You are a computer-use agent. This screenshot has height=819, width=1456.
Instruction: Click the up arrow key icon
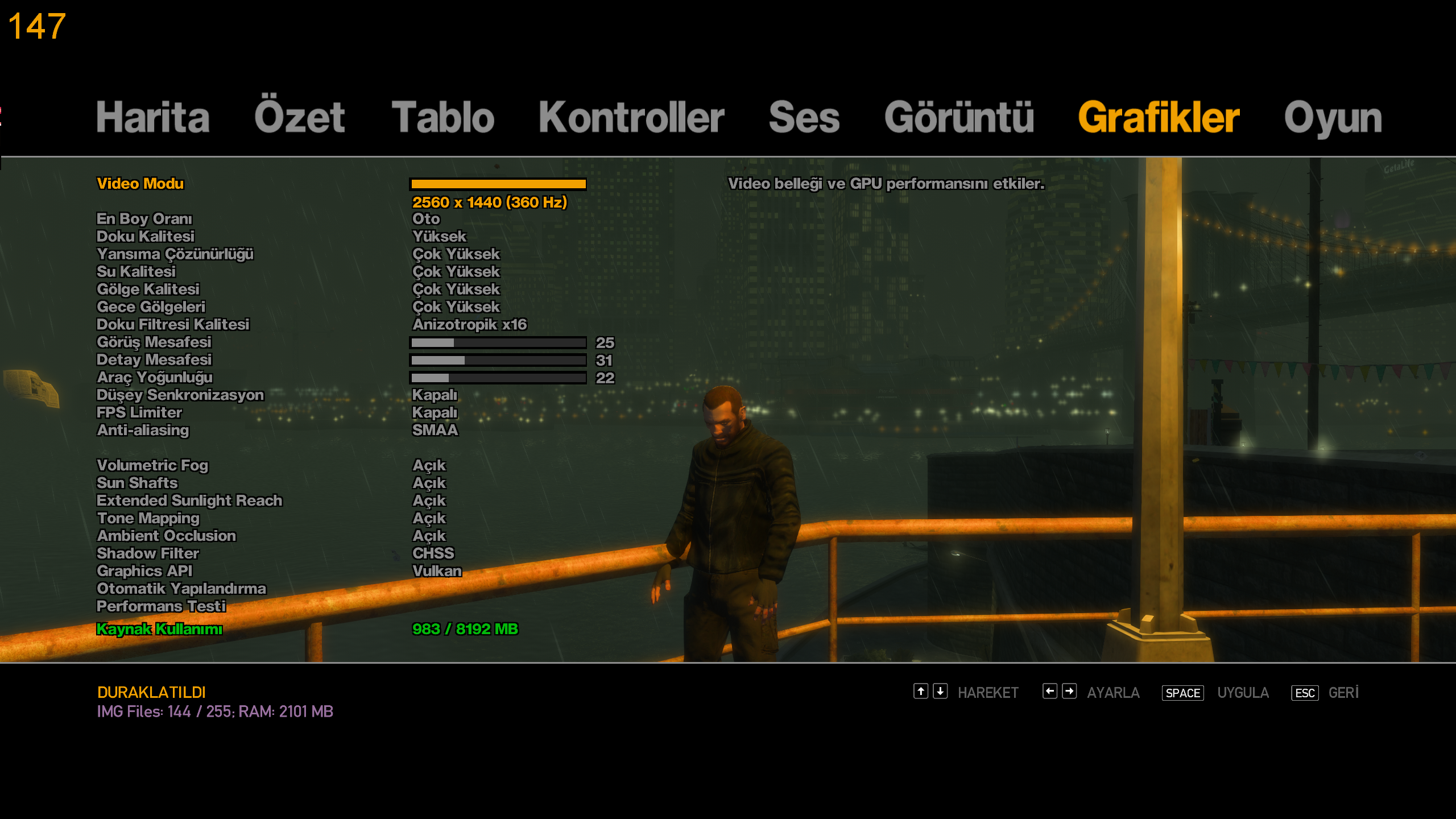[921, 691]
